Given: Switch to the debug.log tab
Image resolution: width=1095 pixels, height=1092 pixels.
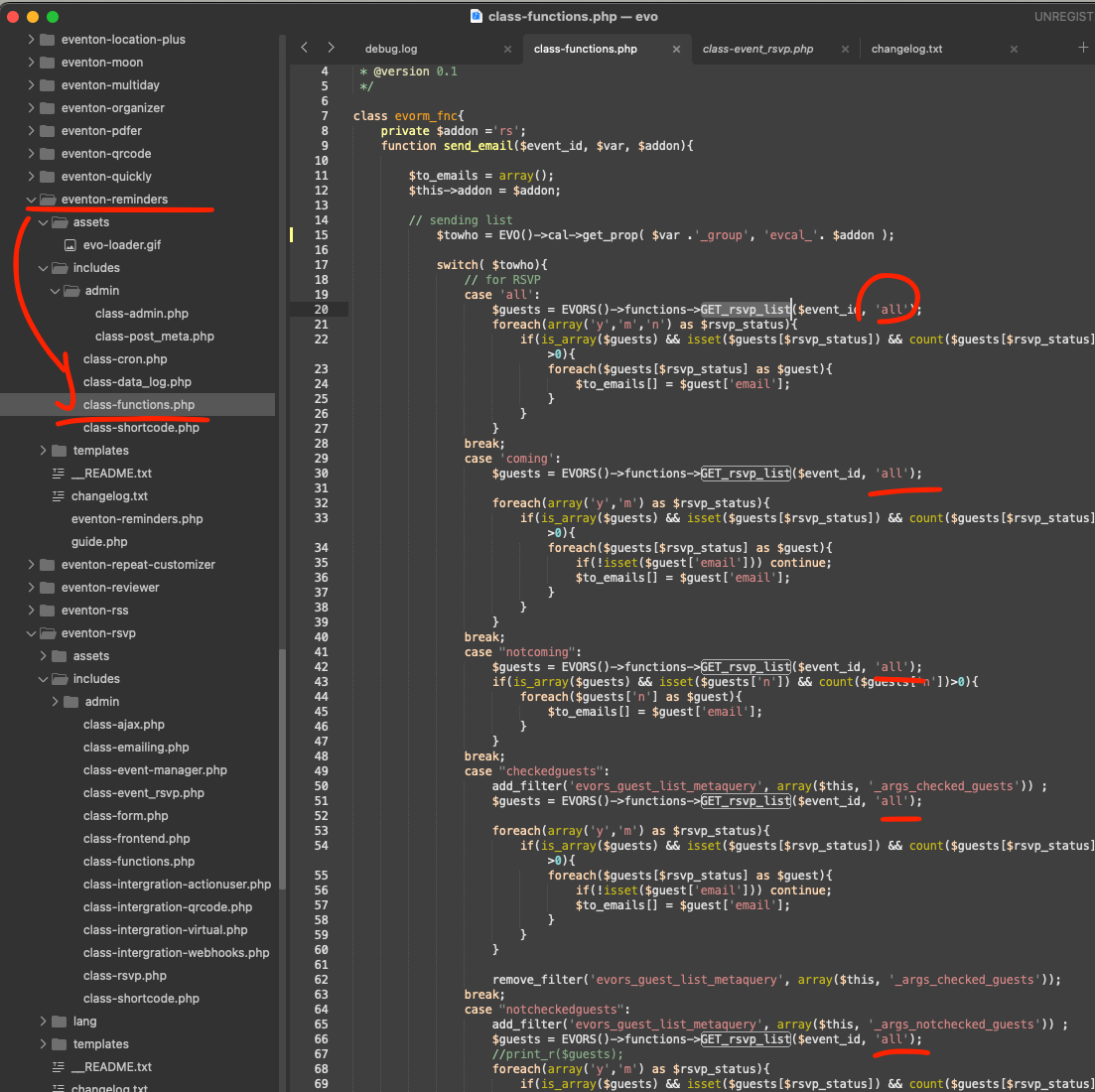Looking at the screenshot, I should pos(391,49).
